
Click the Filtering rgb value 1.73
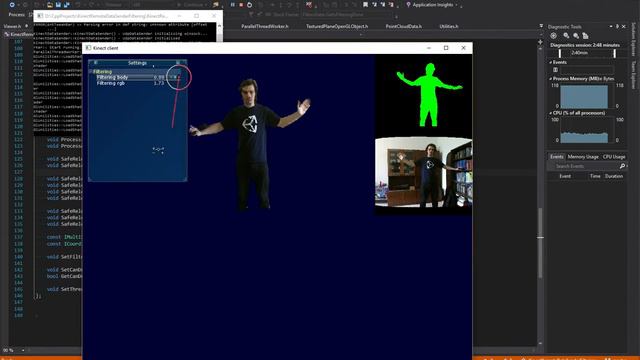point(159,83)
